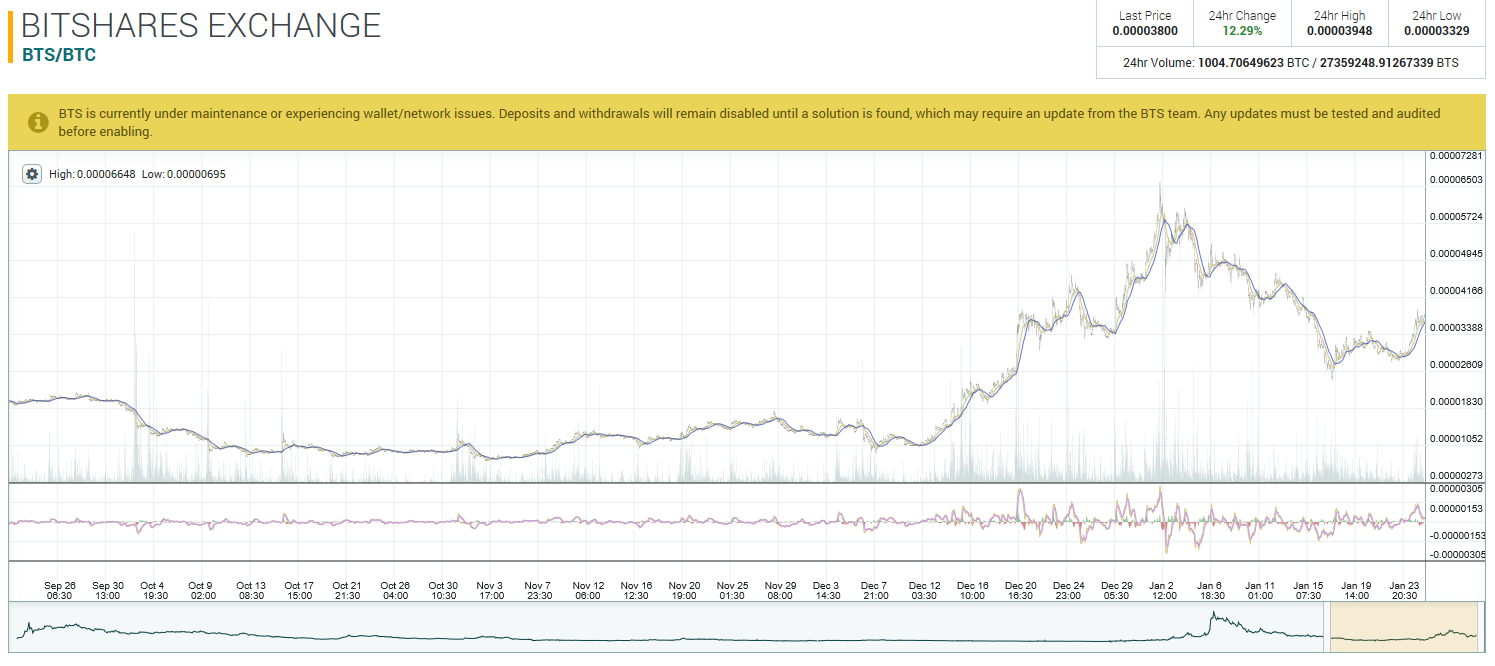Click the 24hr Low value 0.00003329
This screenshot has width=1495, height=666.
point(1437,31)
